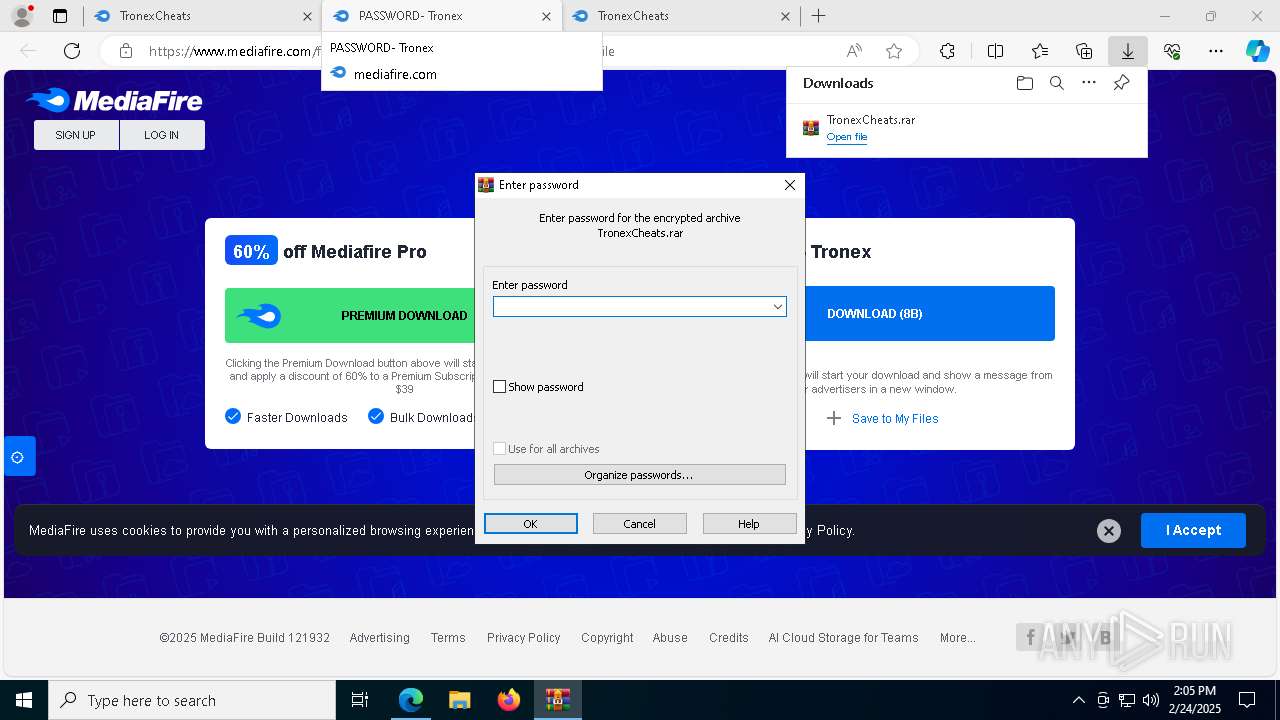
Task: Click the Open file link
Action: tap(847, 137)
